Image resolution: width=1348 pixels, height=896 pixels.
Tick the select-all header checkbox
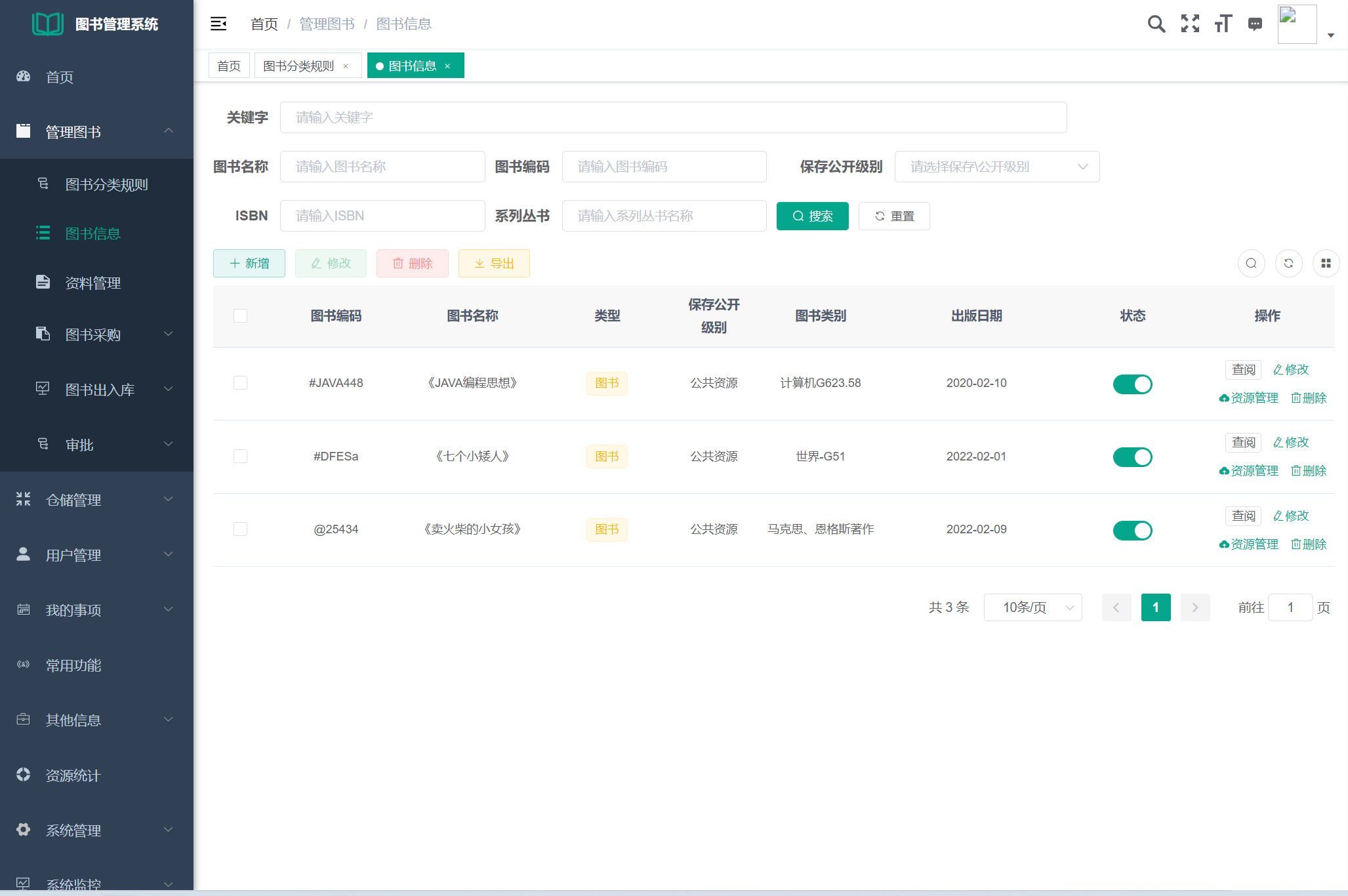click(x=241, y=316)
